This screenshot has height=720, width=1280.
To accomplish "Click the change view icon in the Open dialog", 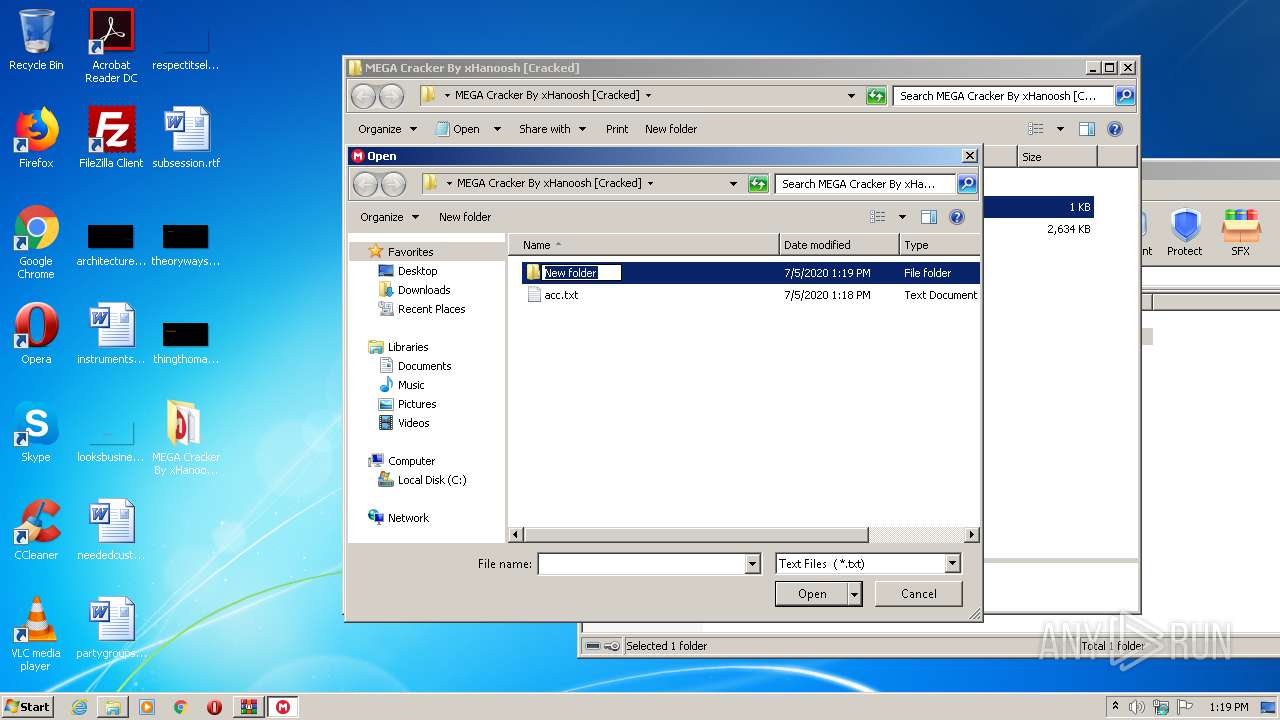I will pyautogui.click(x=878, y=217).
